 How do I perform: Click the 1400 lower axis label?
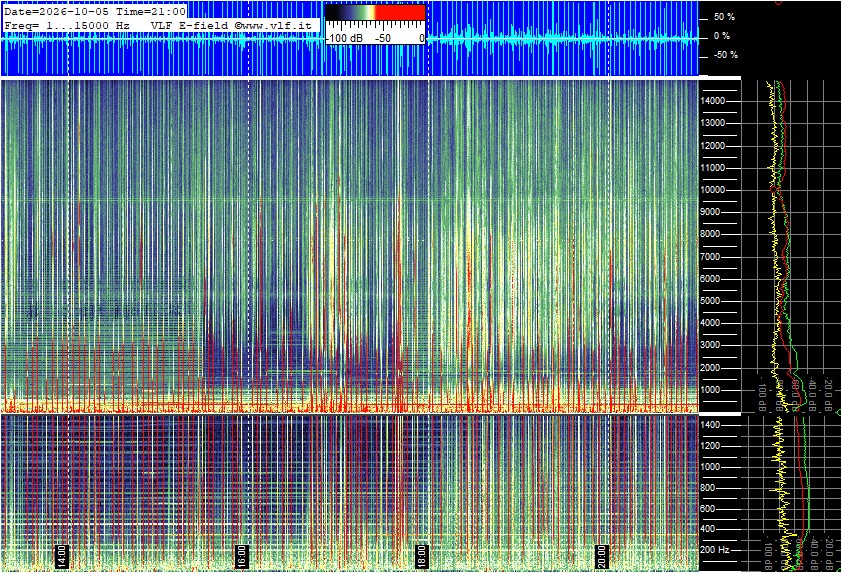coord(710,425)
